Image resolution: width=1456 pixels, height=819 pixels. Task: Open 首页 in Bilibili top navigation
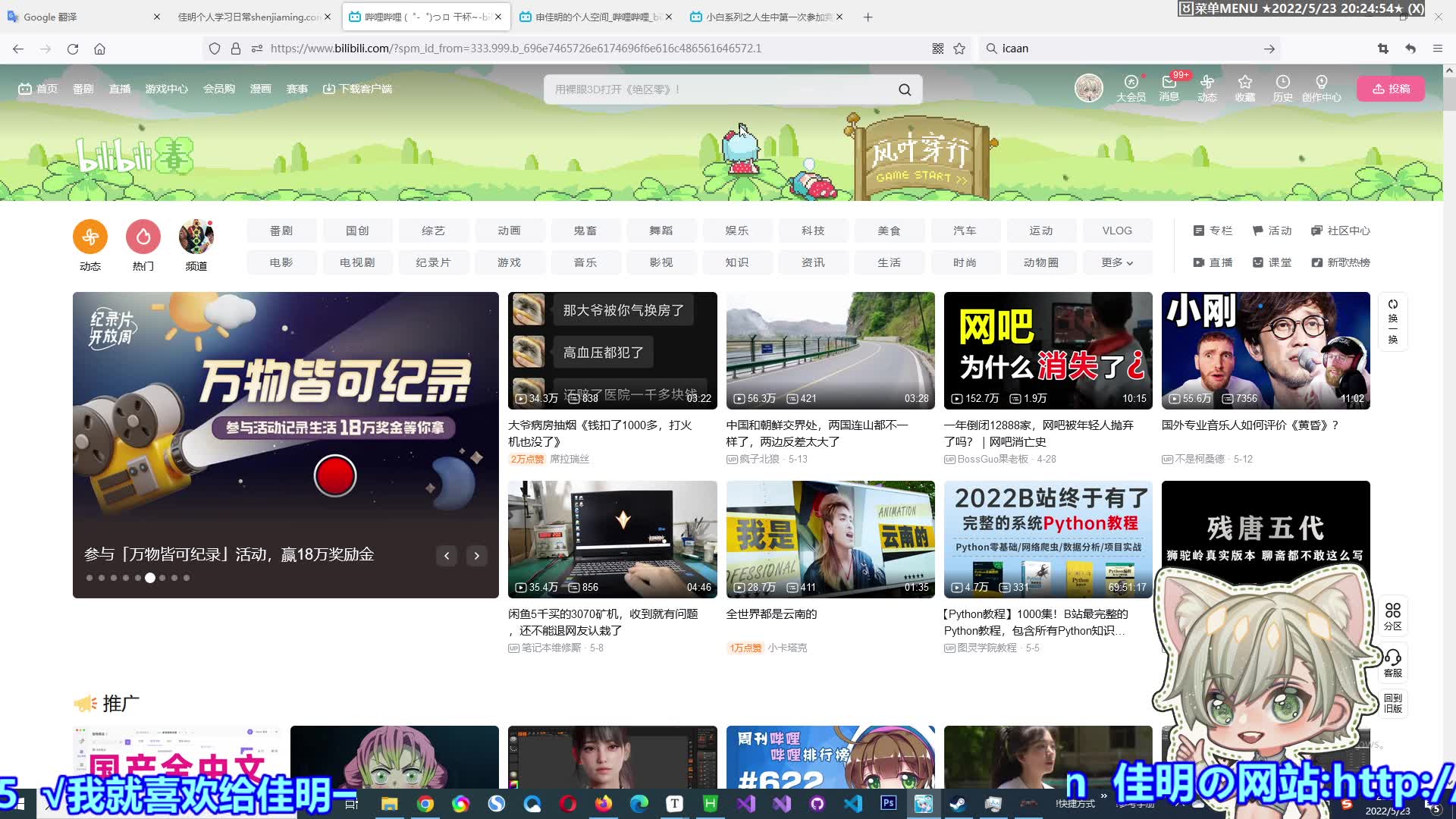(38, 89)
